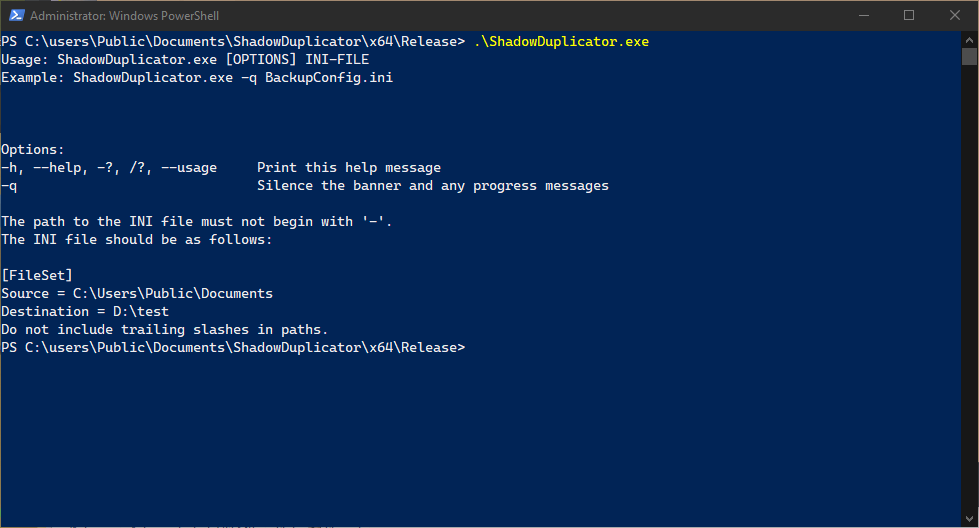The height and width of the screenshot is (528, 979).
Task: Click the '-q' option entry
Action: [9, 186]
